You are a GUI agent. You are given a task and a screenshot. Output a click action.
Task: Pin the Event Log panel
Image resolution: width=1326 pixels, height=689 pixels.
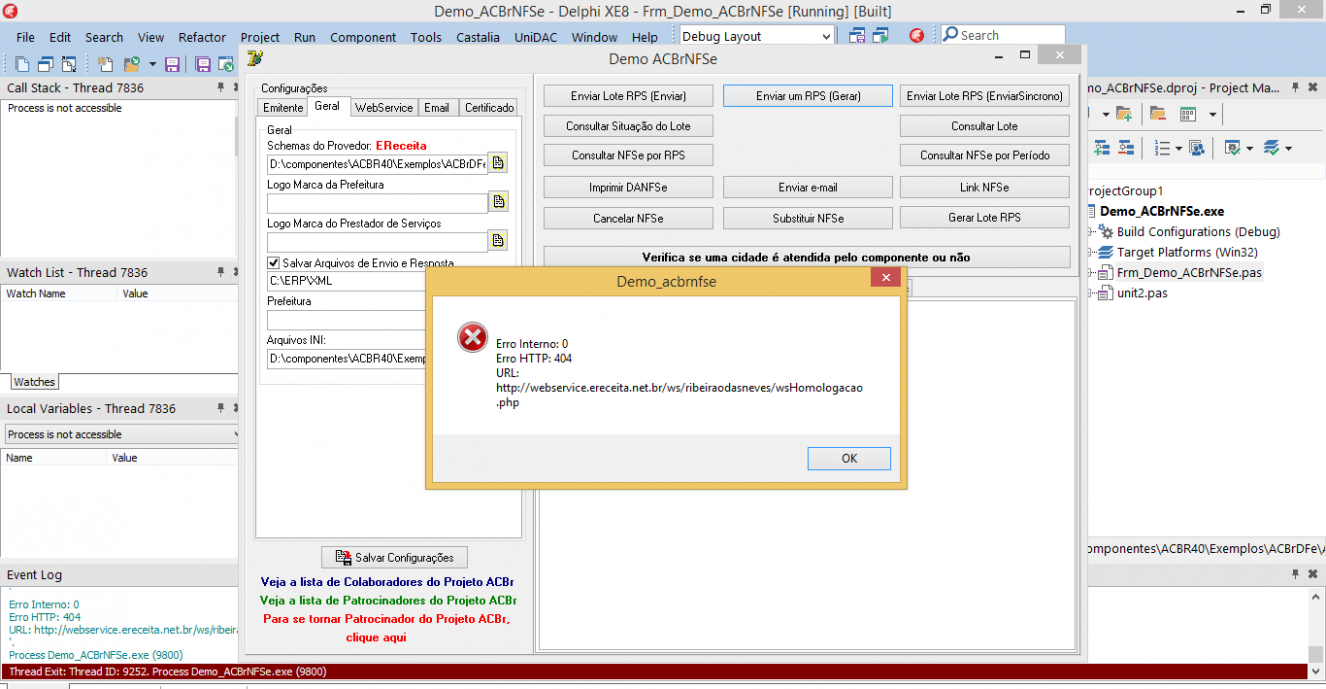tap(1295, 574)
